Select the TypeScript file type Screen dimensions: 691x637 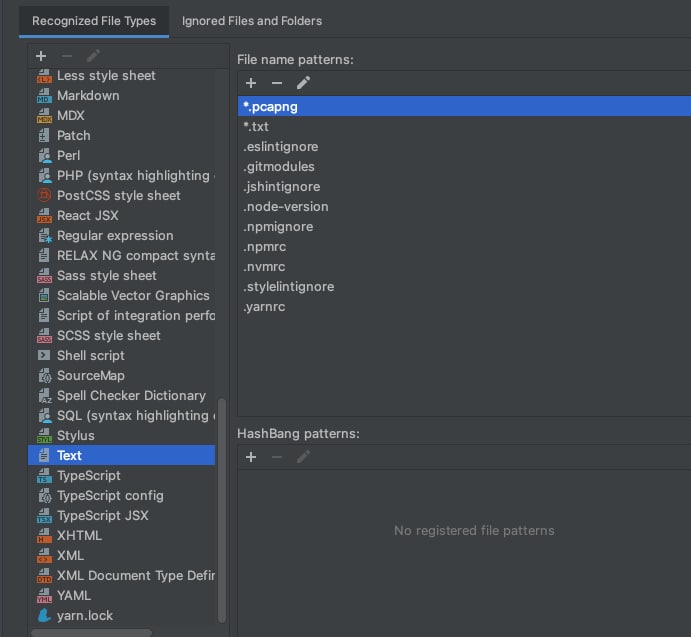coord(89,476)
